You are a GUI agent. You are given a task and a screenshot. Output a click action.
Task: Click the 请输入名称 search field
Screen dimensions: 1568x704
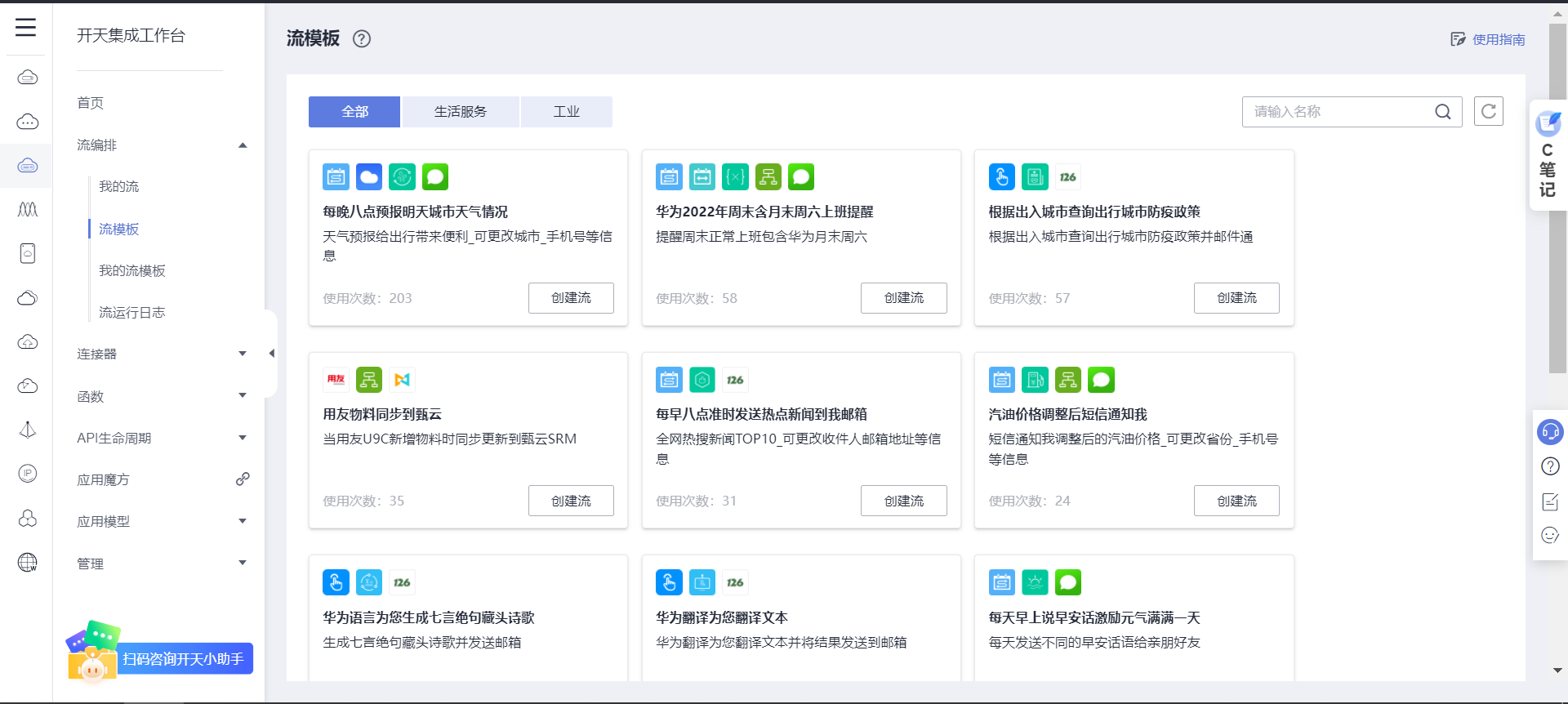[1339, 112]
